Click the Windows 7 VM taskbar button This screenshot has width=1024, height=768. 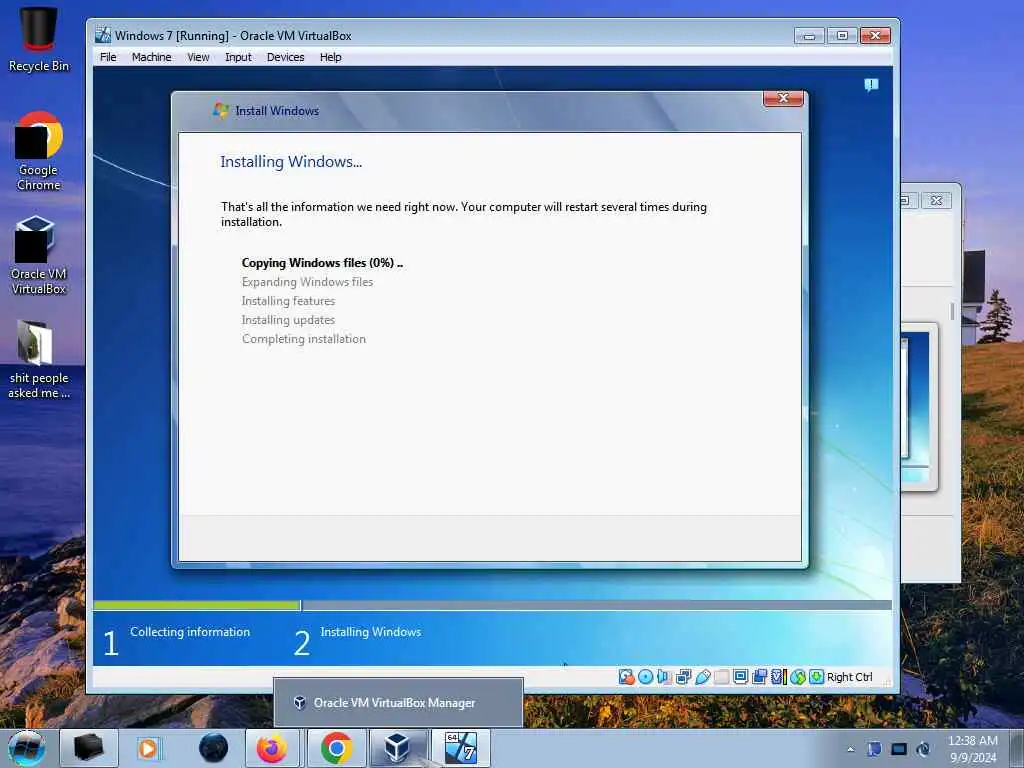tap(460, 748)
